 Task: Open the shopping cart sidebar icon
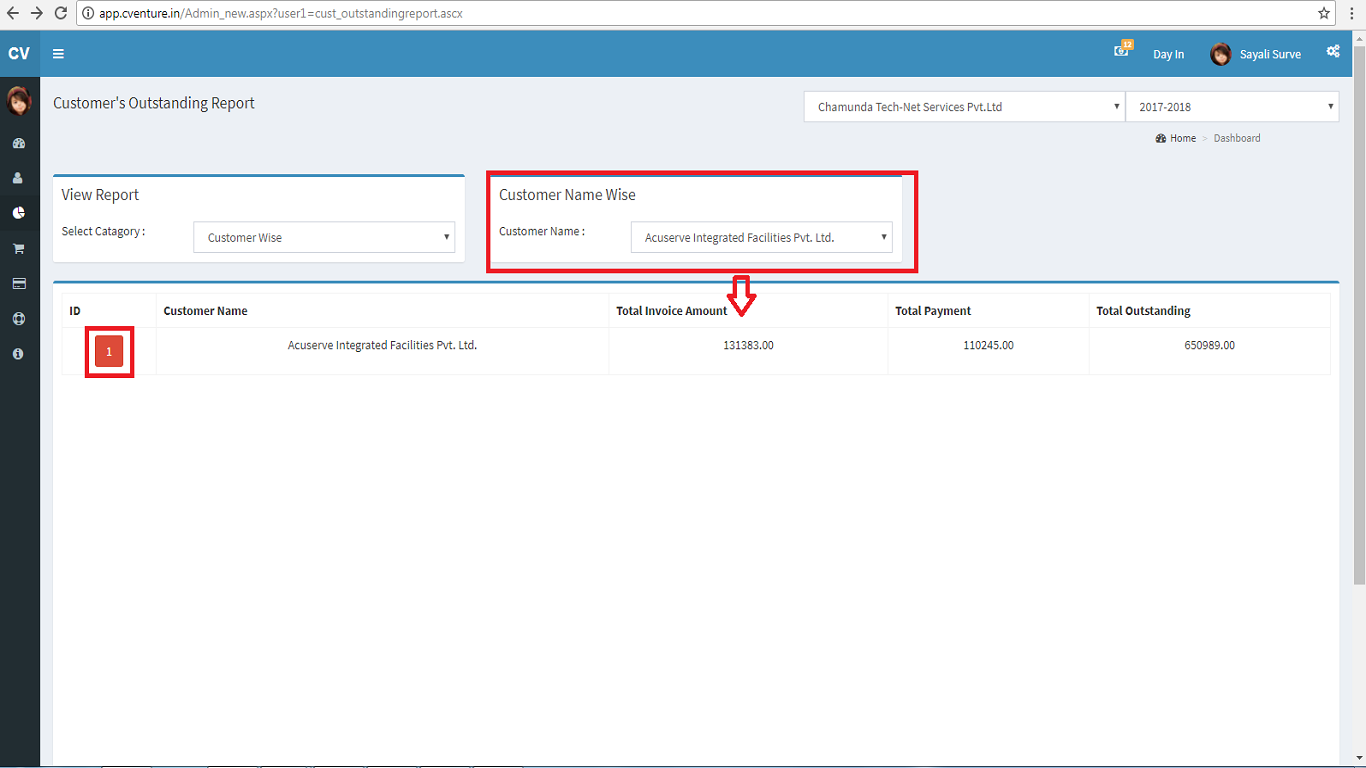(18, 248)
